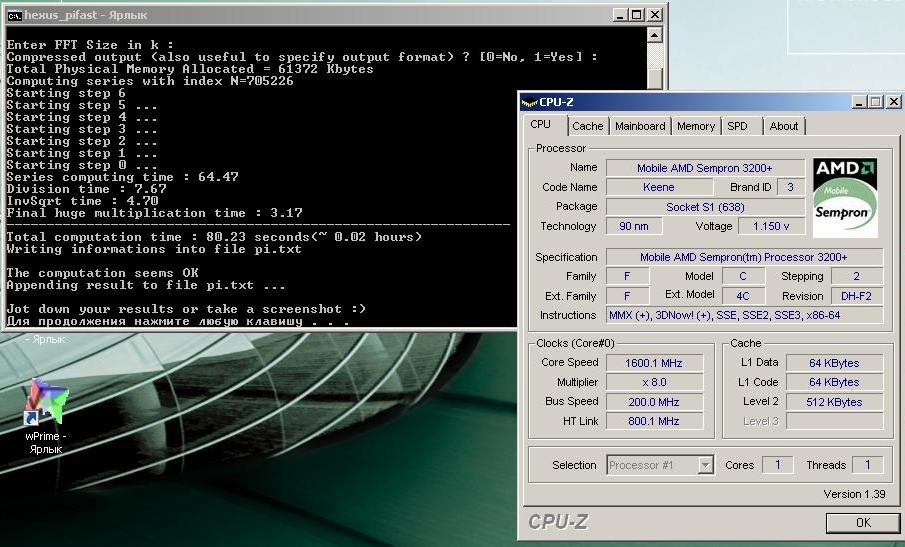This screenshot has width=905, height=547.
Task: Click the 'Version 1.39' label in CPU-Z
Action: coord(854,494)
